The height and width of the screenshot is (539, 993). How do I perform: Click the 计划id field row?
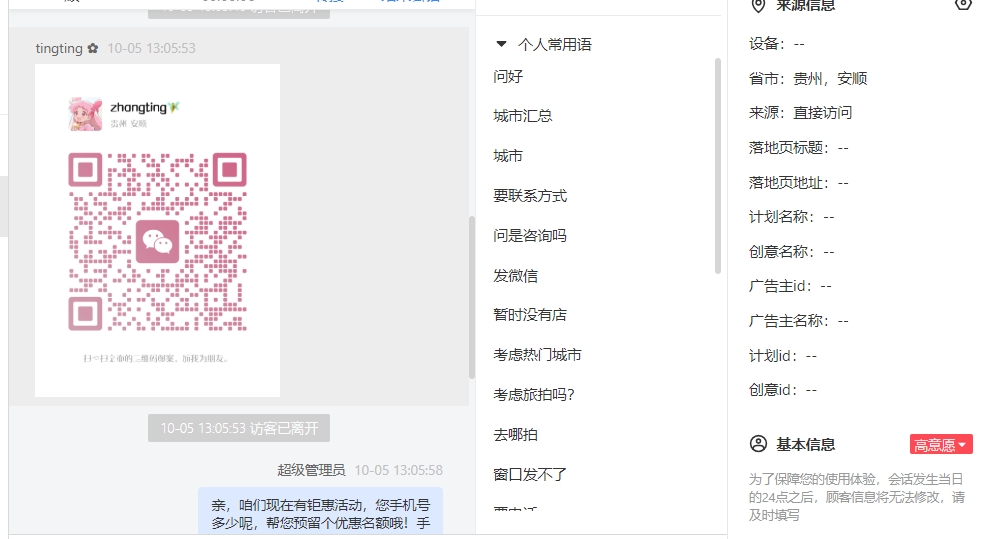[x=783, y=355]
